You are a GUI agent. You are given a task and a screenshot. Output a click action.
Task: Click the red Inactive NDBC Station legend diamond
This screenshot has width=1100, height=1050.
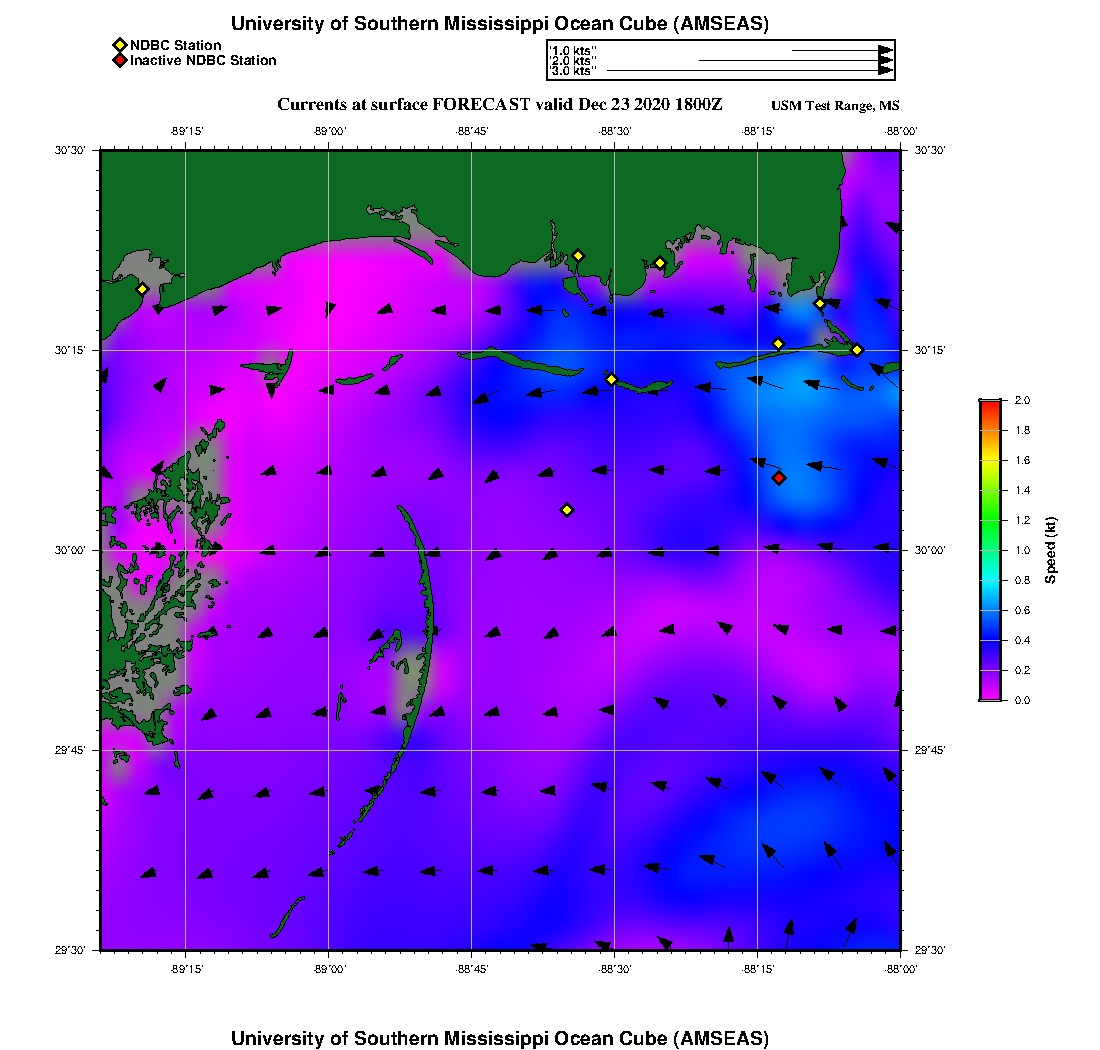(x=119, y=61)
